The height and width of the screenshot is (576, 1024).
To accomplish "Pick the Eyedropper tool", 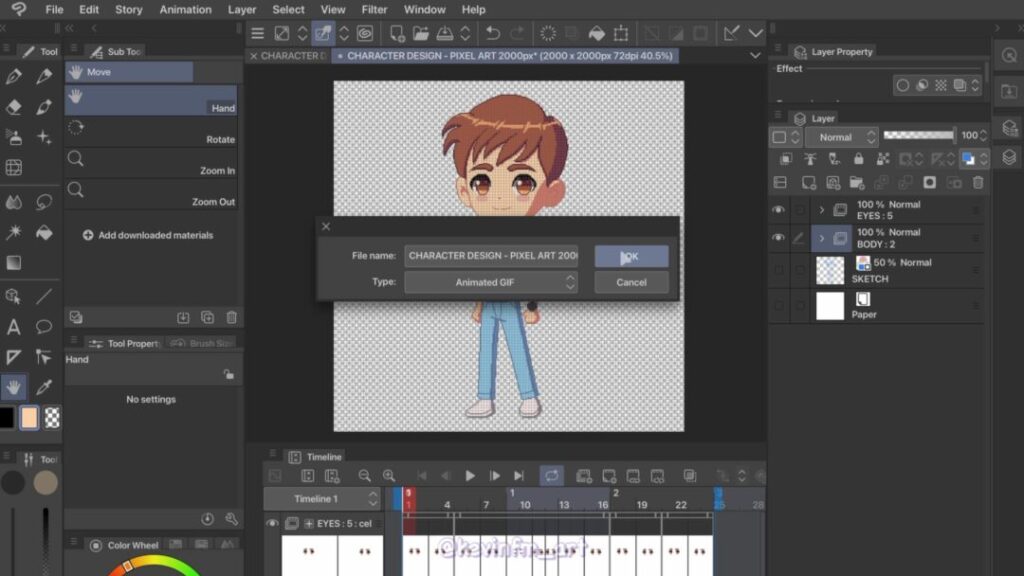I will (44, 387).
